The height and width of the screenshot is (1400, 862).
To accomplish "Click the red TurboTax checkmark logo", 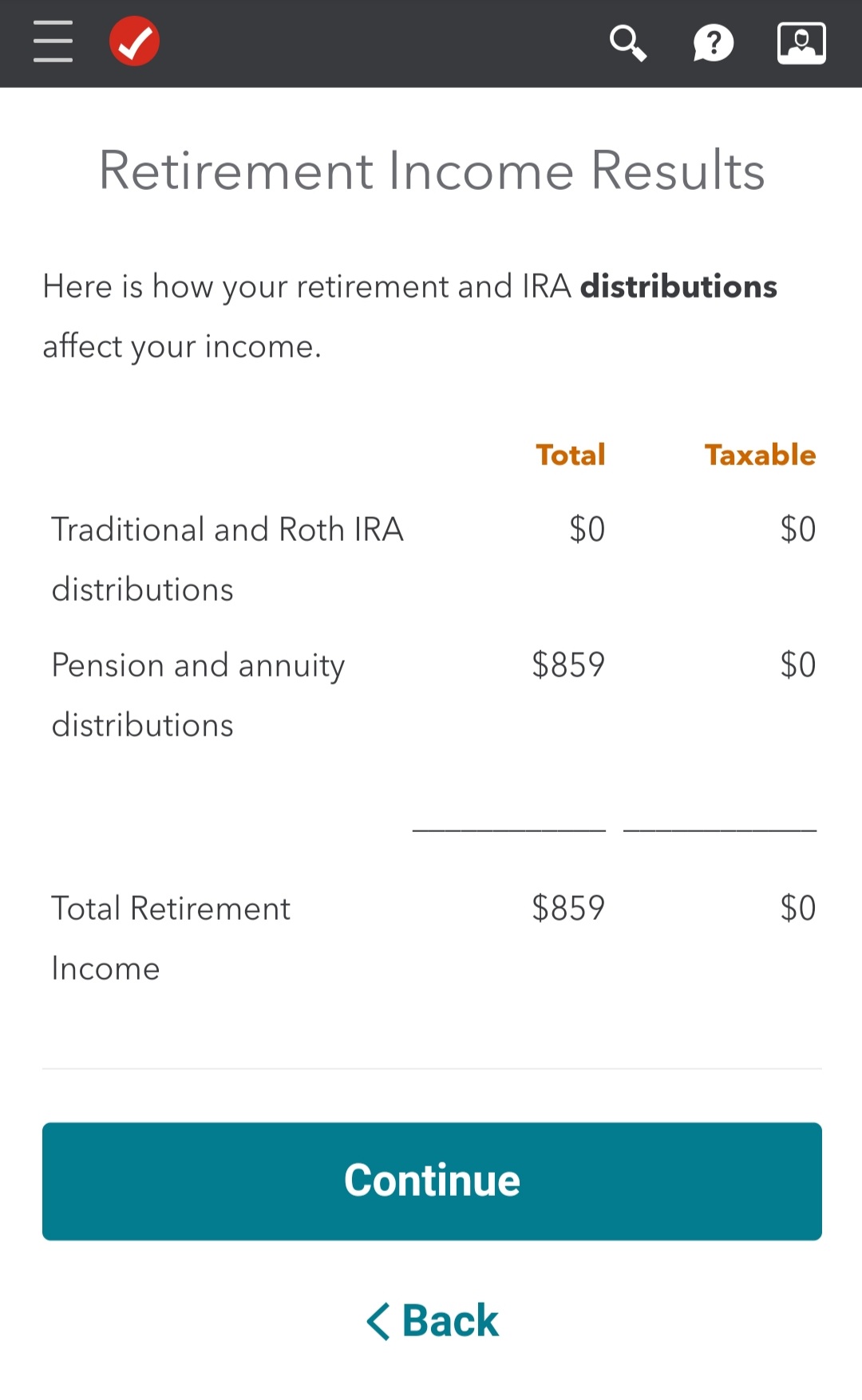I will click(134, 41).
